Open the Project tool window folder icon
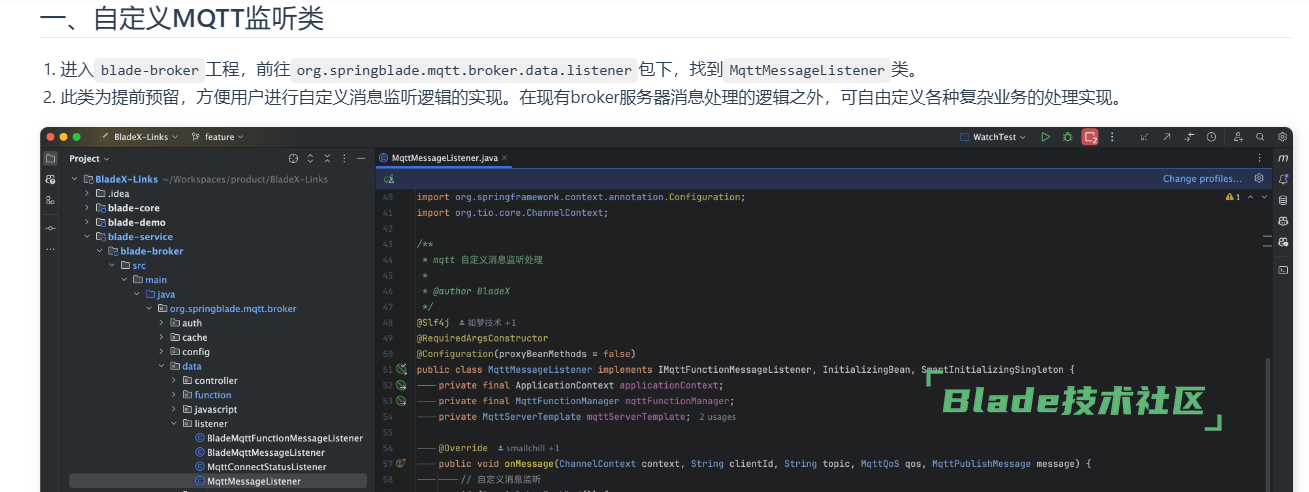The width and height of the screenshot is (1309, 492). [x=50, y=158]
